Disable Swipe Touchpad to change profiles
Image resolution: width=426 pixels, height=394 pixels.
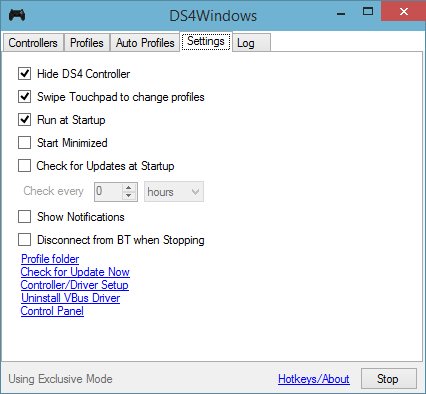point(24,97)
